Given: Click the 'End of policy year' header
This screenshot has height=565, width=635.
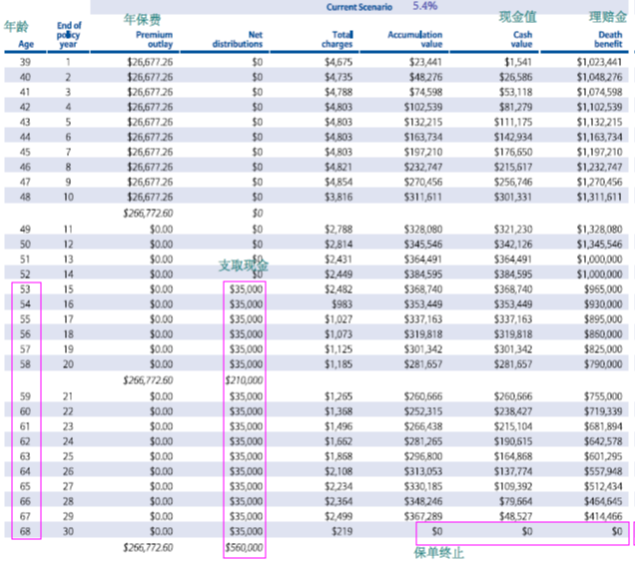Looking at the screenshot, I should tap(68, 35).
